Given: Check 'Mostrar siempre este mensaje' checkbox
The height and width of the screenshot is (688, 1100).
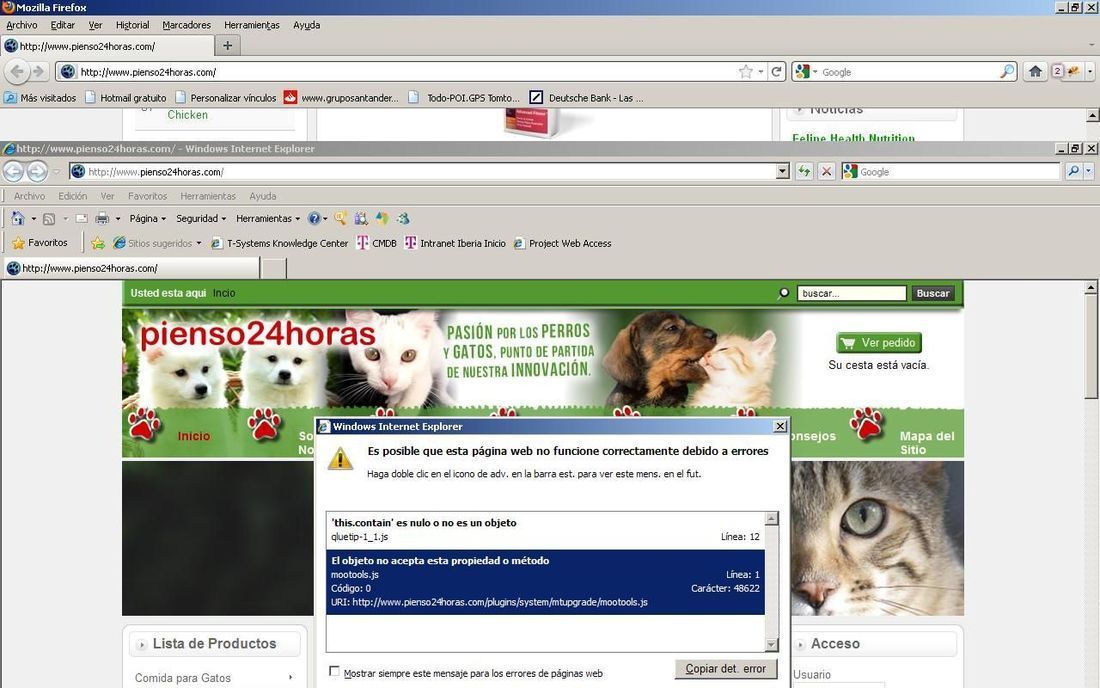Looking at the screenshot, I should tap(334, 671).
